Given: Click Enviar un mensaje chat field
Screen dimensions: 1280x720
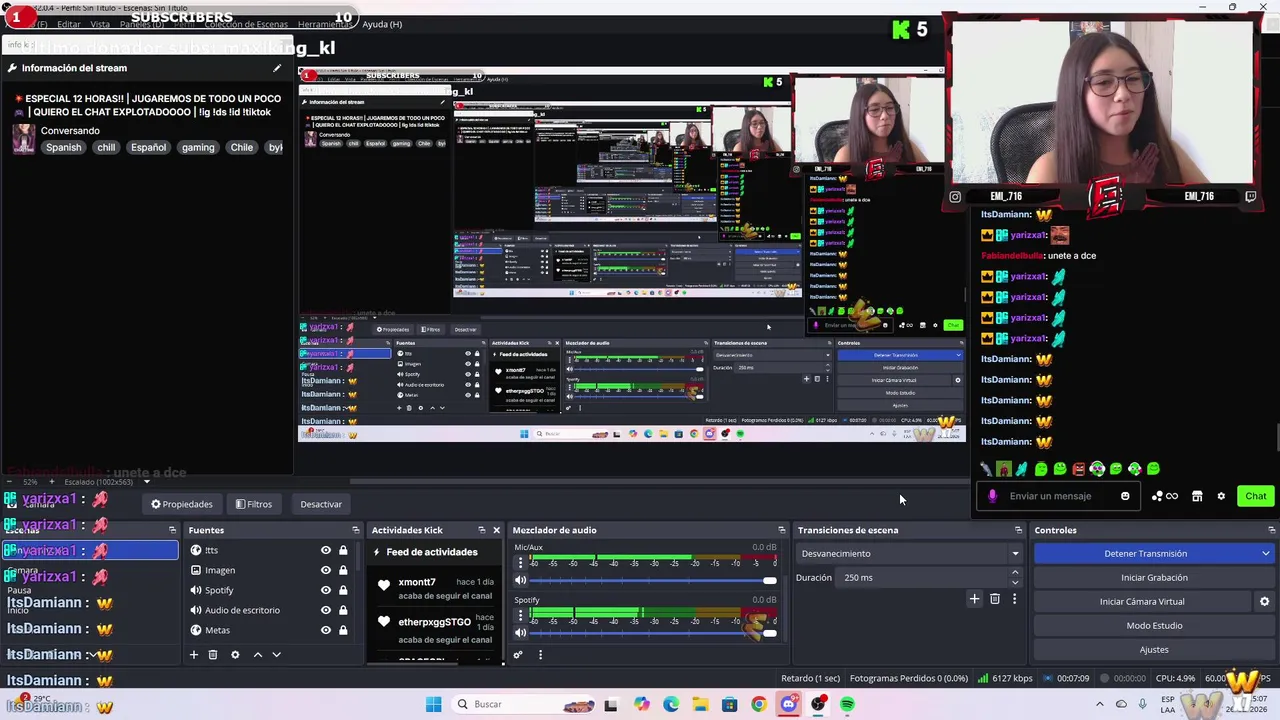Looking at the screenshot, I should click(x=1060, y=496).
